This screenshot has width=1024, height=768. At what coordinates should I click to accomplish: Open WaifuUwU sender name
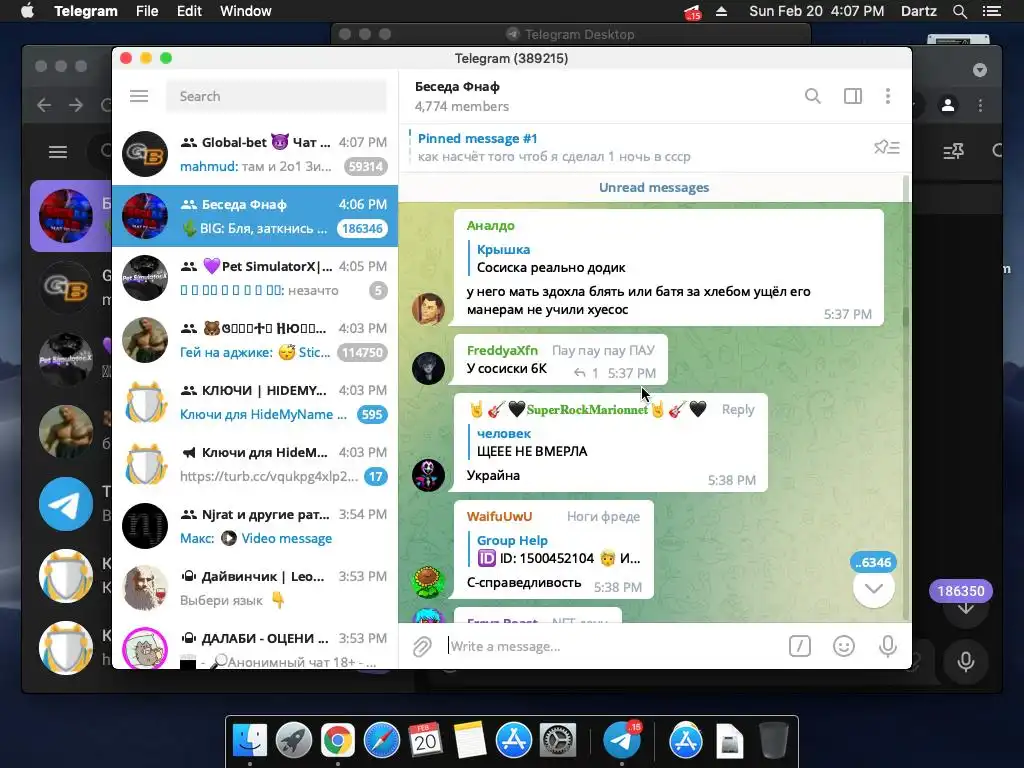click(x=500, y=517)
